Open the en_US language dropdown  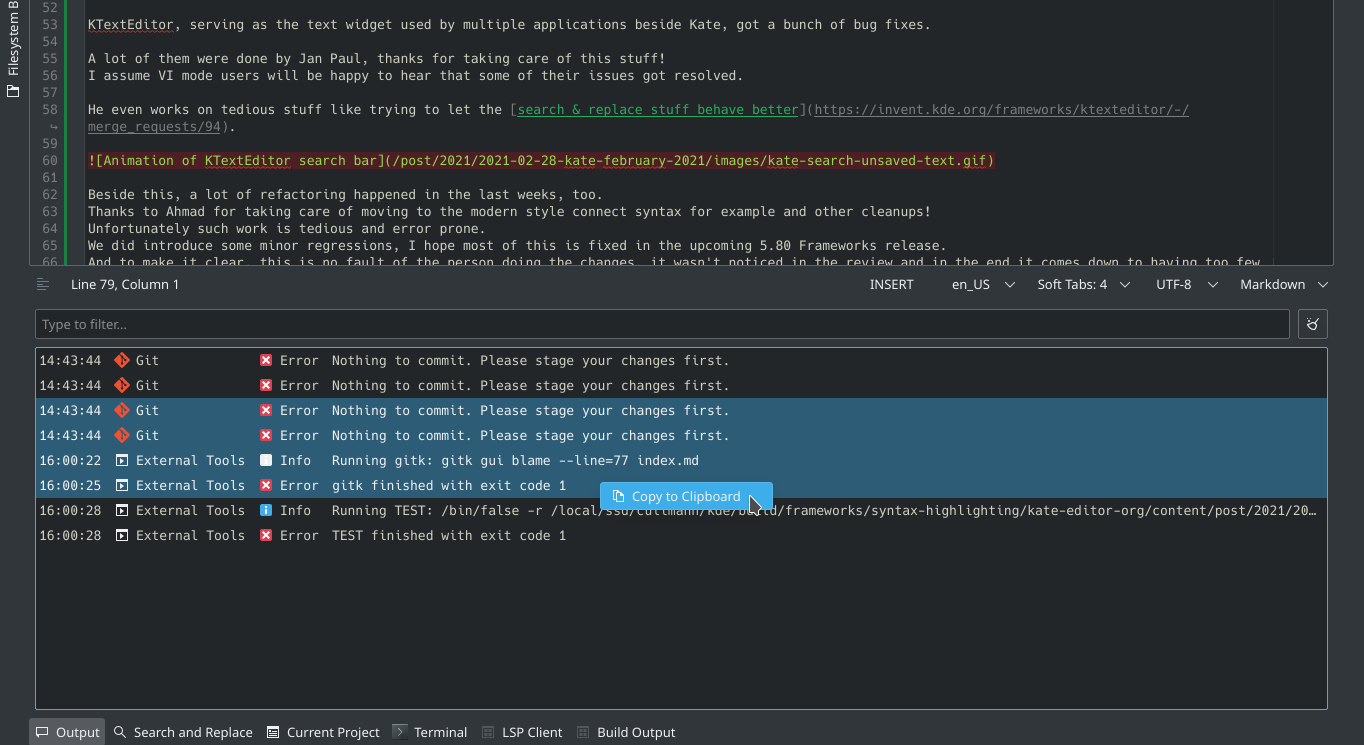pyautogui.click(x=982, y=285)
